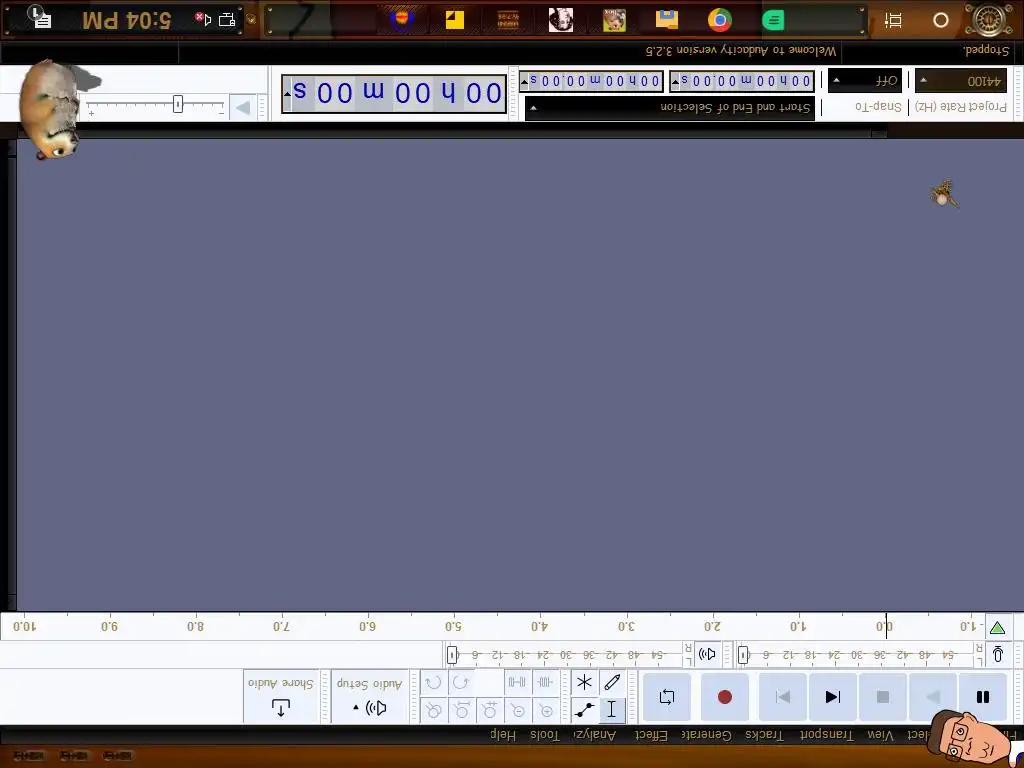
Task: Click the 5:04 PM clock
Action: (x=126, y=20)
